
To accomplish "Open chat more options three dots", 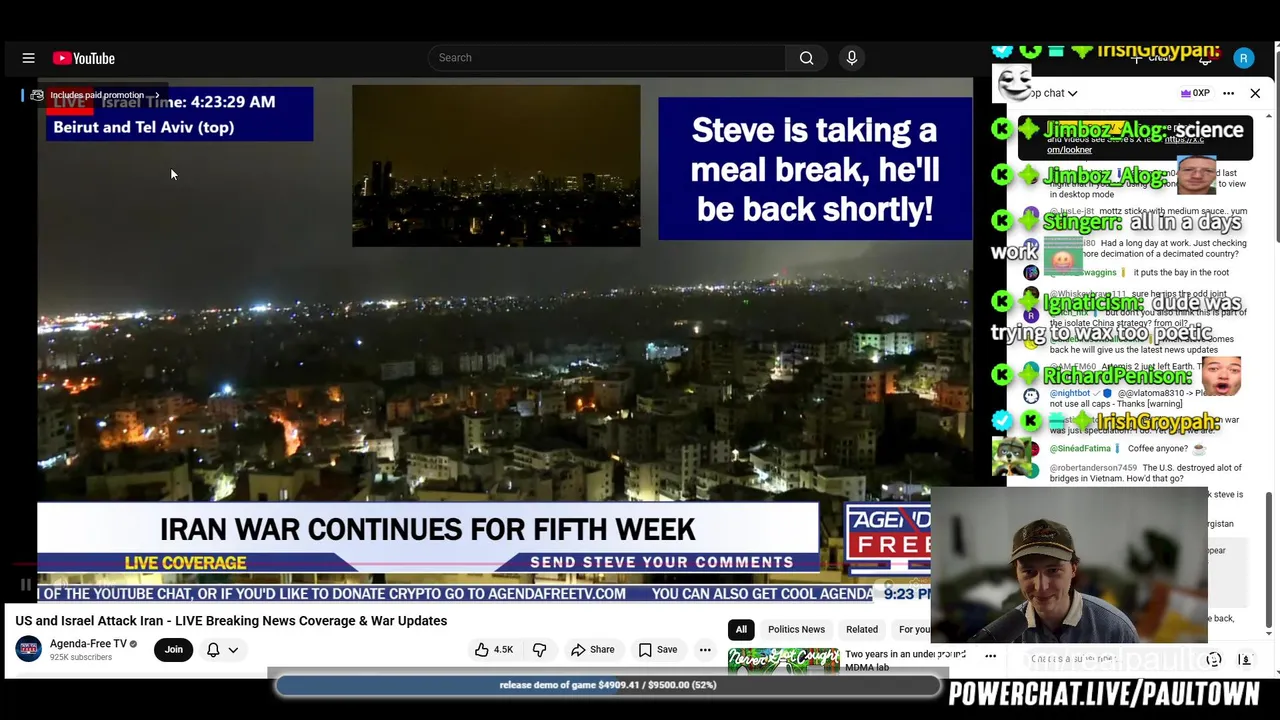I will pos(1228,93).
